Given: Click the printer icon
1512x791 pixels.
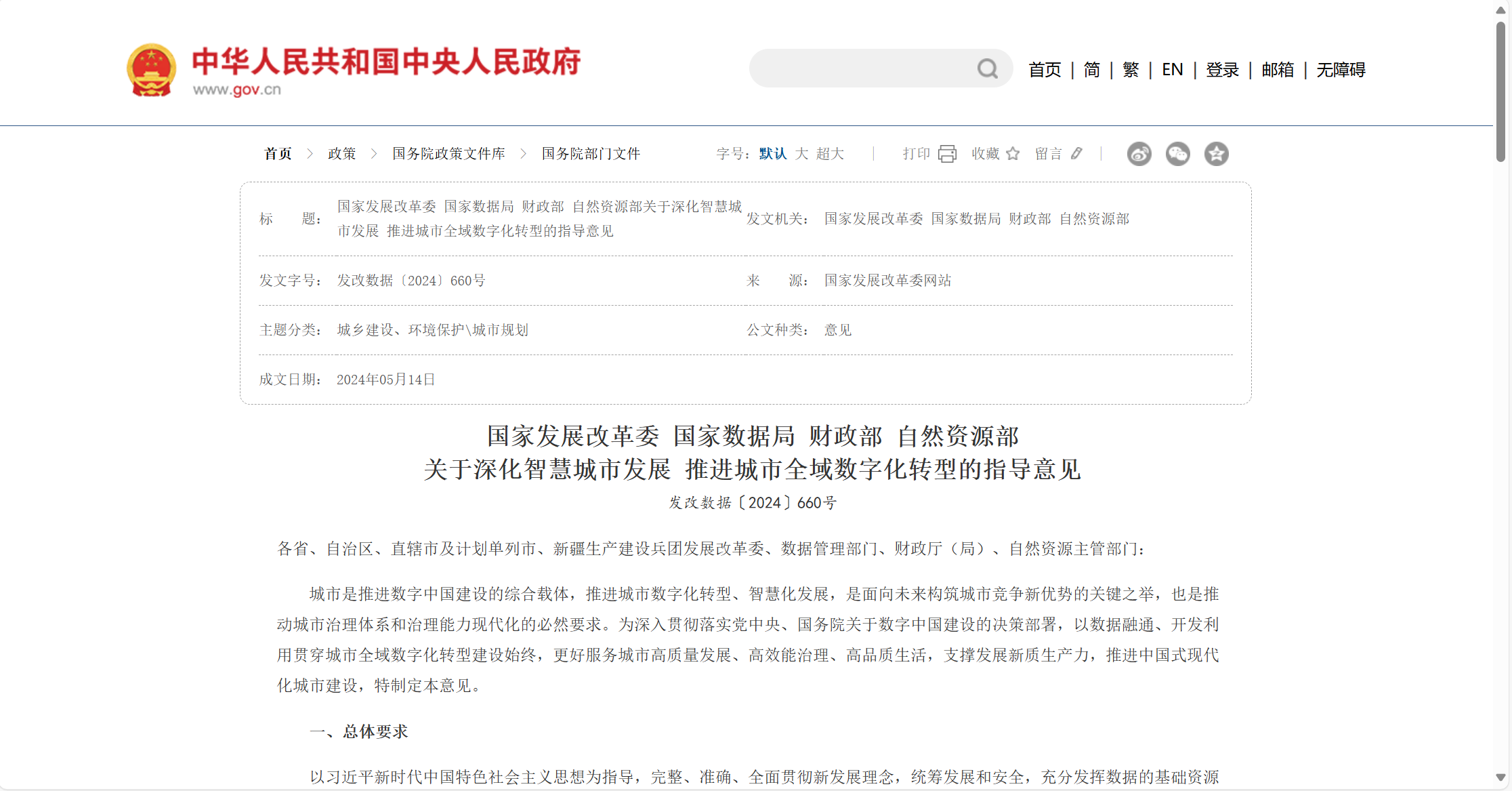Looking at the screenshot, I should tap(947, 154).
